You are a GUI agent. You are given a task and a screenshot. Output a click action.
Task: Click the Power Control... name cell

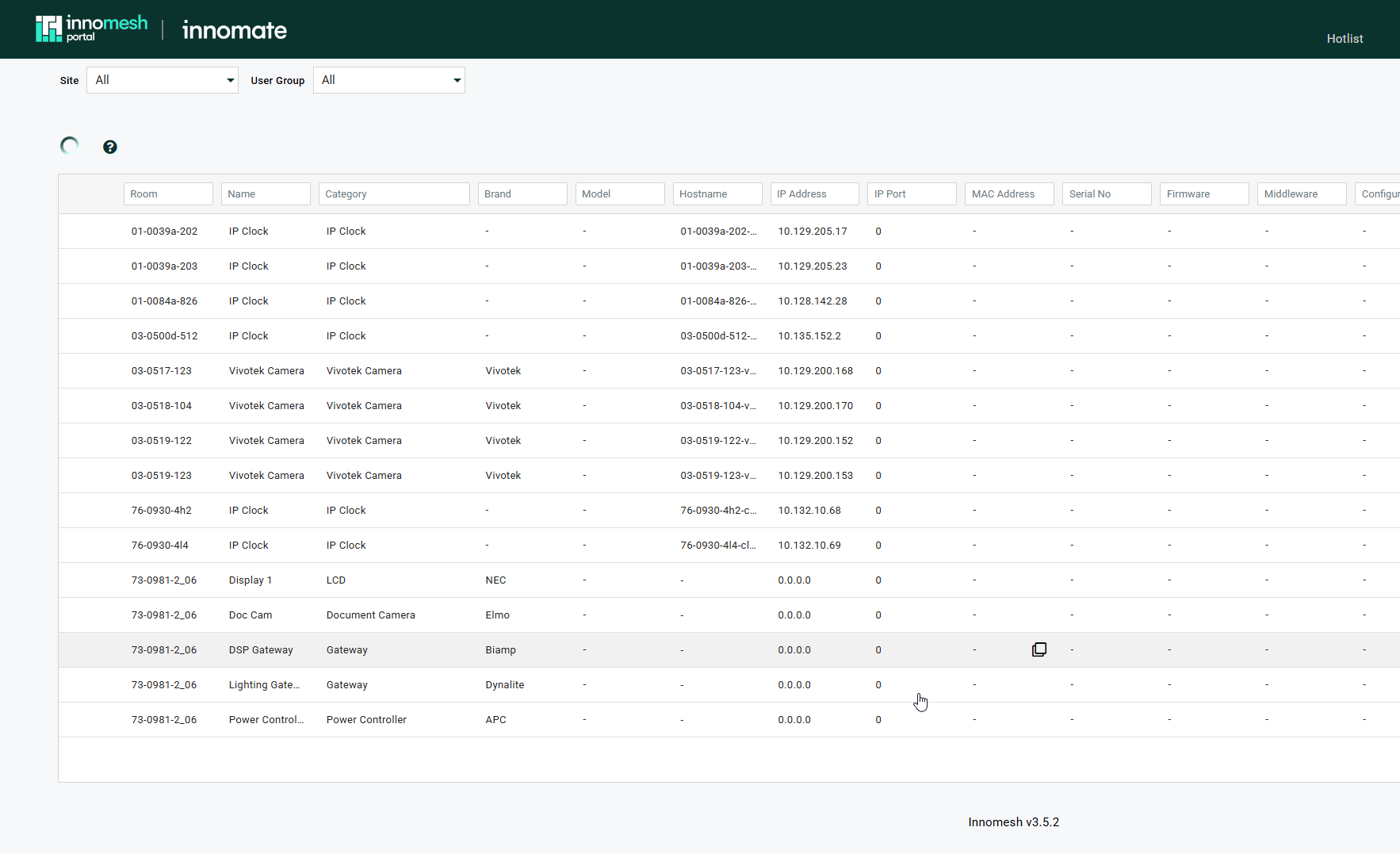click(266, 720)
